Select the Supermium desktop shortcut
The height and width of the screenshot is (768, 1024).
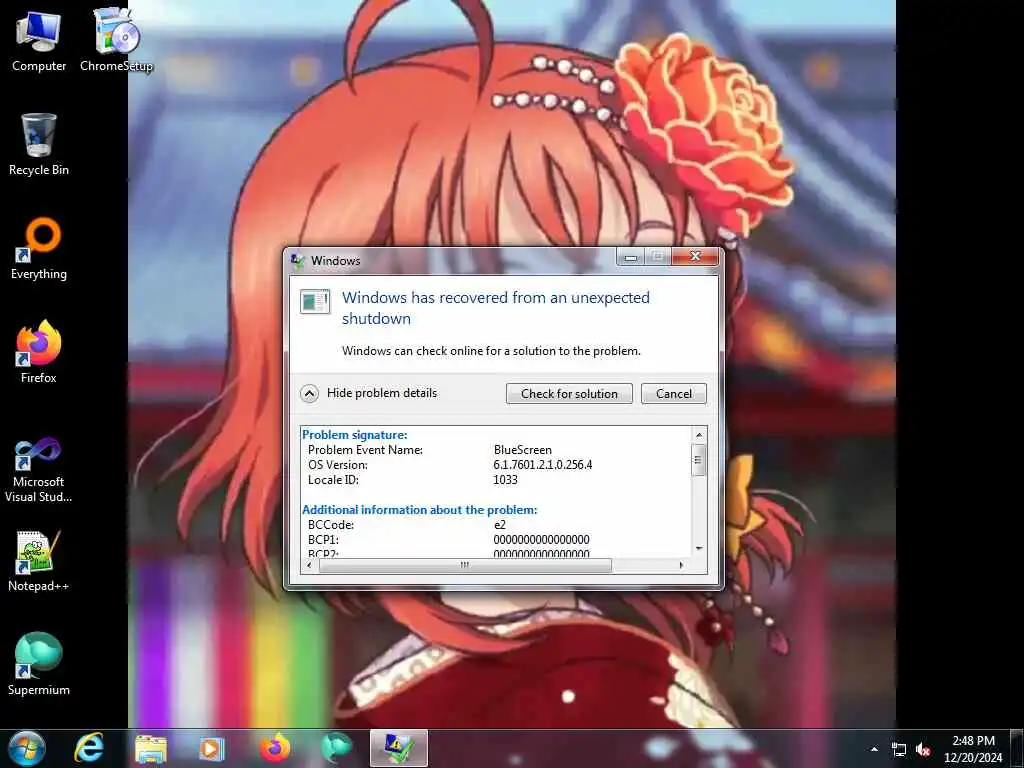(x=39, y=664)
